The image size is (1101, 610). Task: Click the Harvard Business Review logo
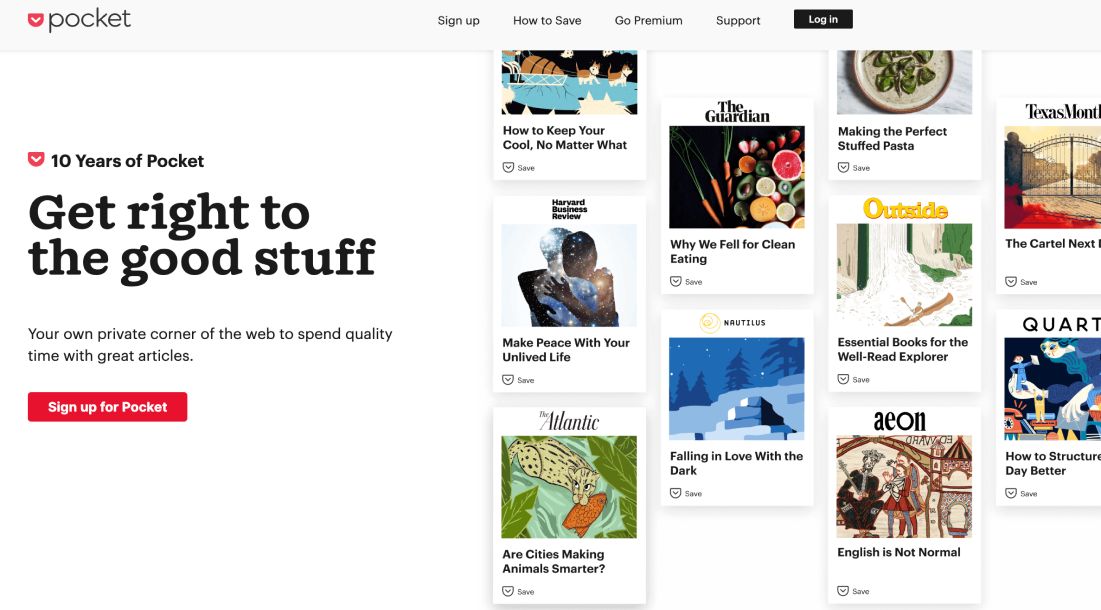tap(569, 209)
